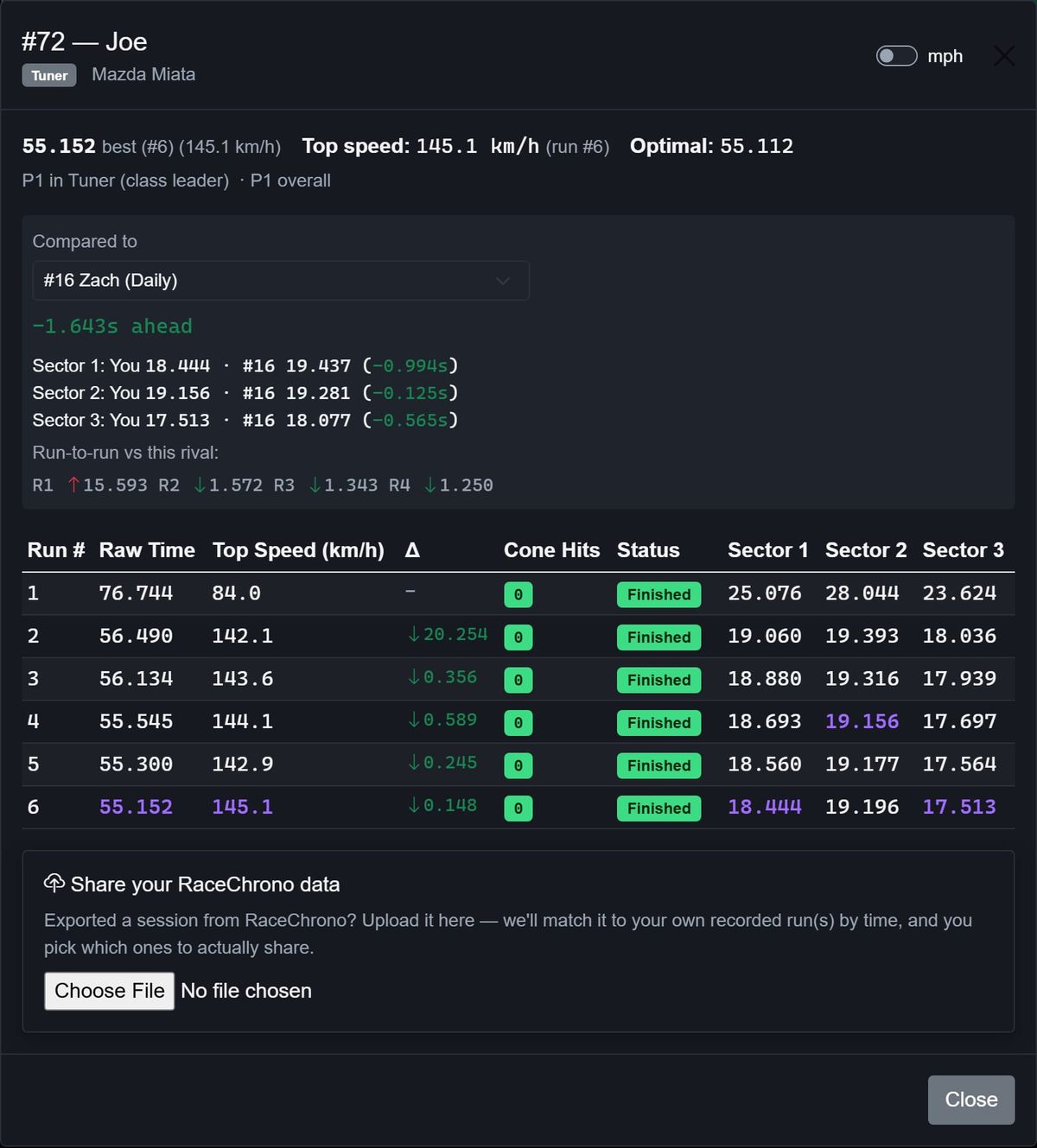
Task: Click the 28.044 sector 2 time
Action: click(x=862, y=593)
